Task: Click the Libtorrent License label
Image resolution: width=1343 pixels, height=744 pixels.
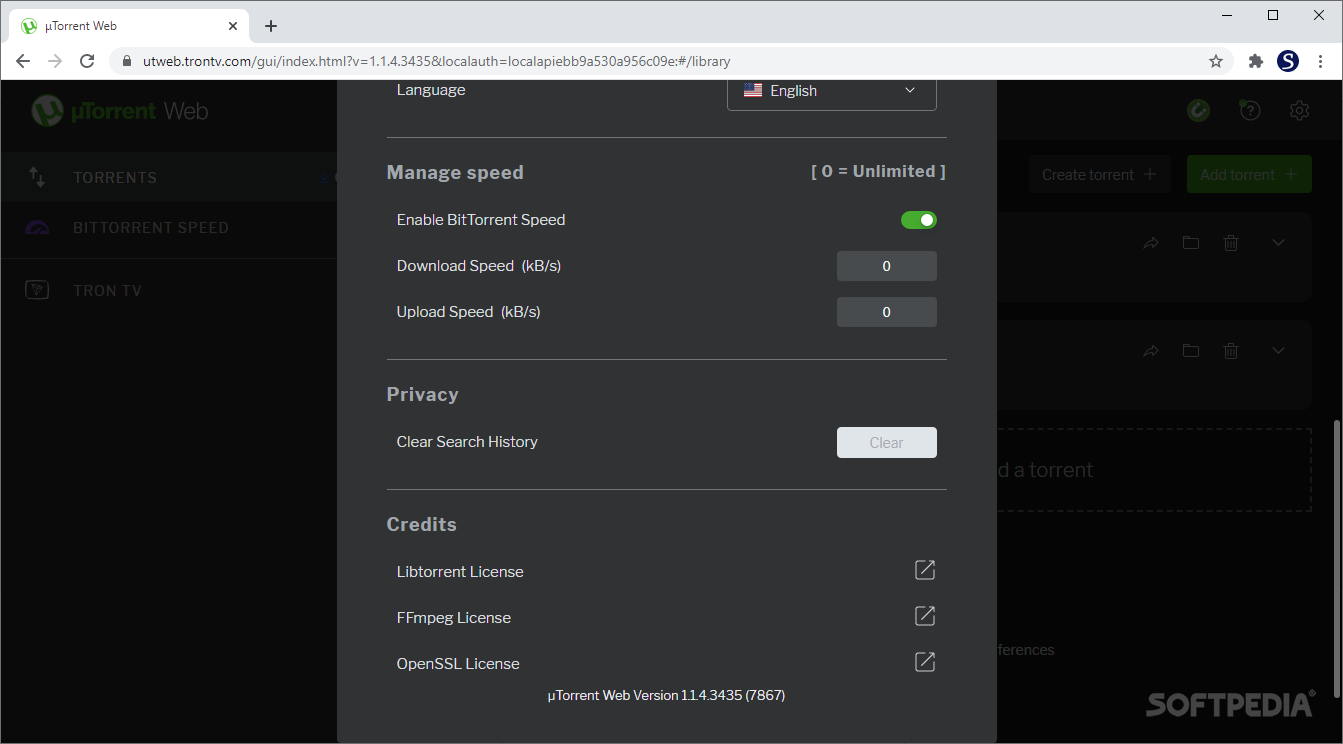Action: point(460,572)
